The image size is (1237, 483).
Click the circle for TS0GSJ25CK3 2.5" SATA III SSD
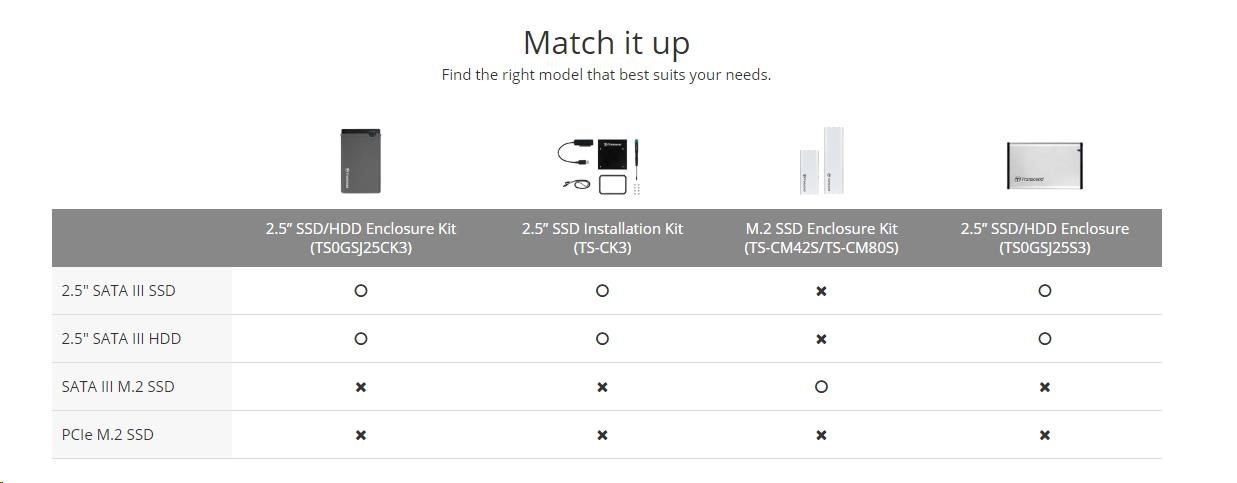[x=361, y=291]
